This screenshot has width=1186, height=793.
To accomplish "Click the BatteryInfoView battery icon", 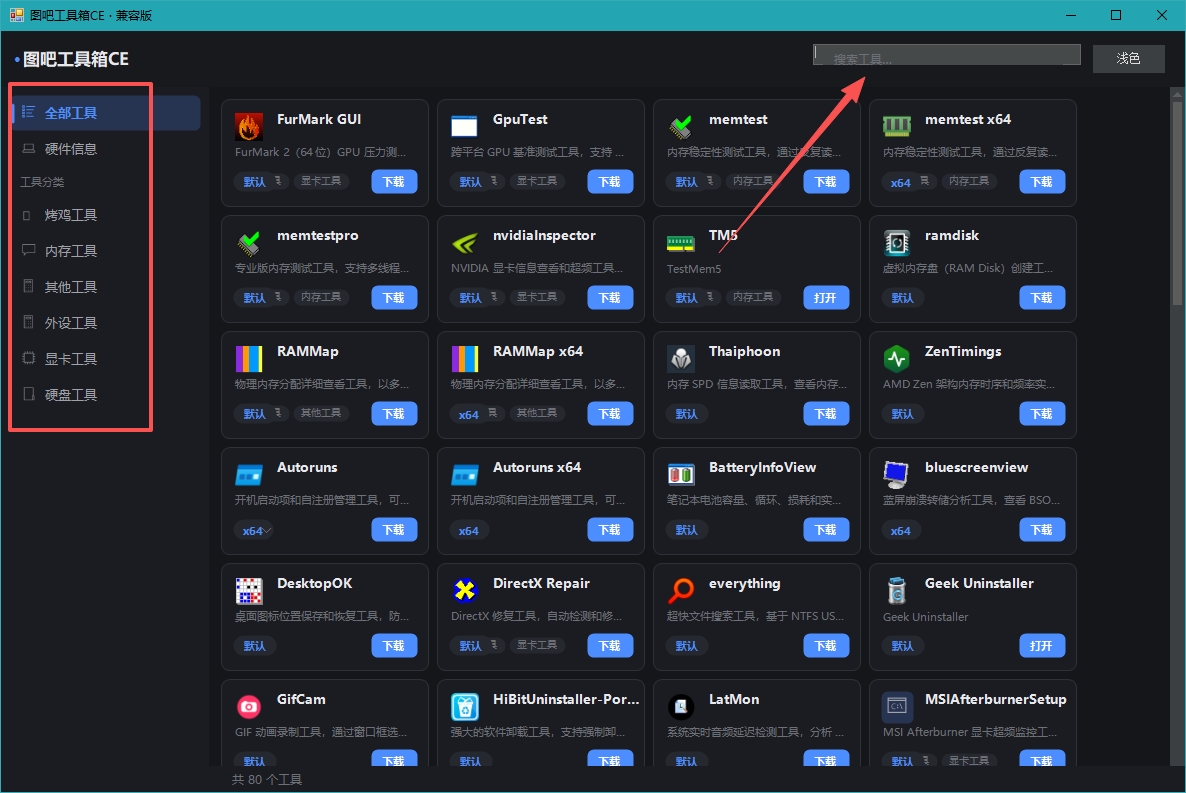I will (681, 475).
